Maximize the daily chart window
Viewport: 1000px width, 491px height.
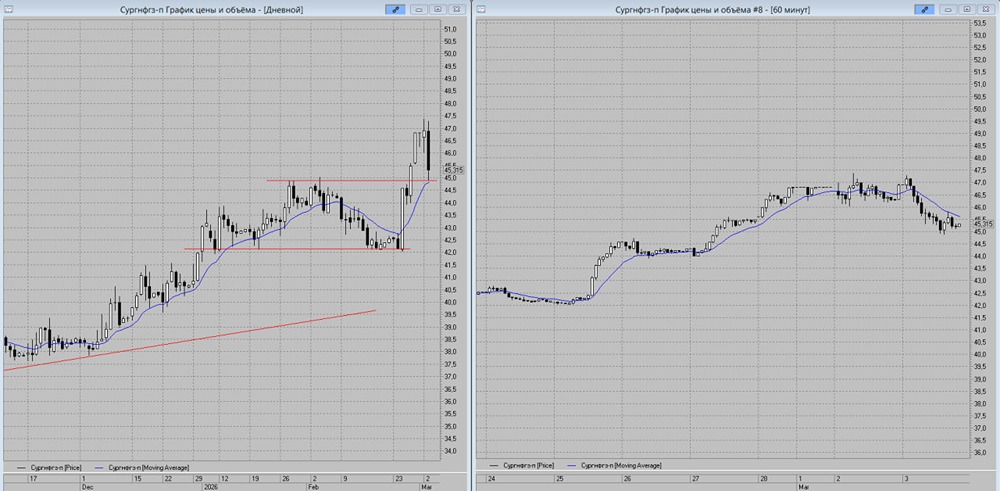(x=436, y=9)
